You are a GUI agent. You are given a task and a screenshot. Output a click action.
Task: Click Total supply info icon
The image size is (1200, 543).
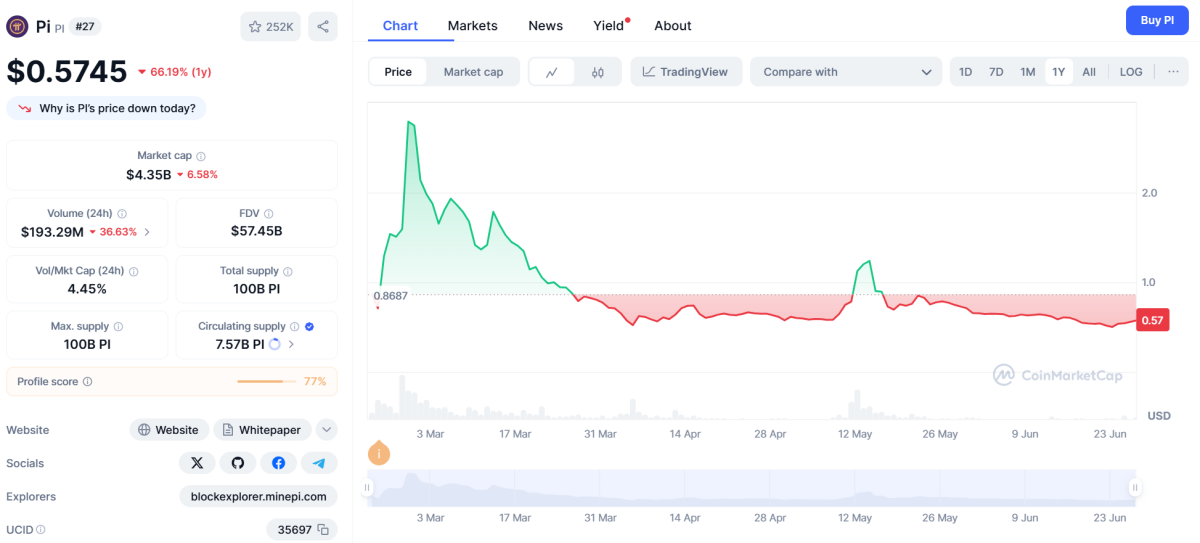pos(288,271)
